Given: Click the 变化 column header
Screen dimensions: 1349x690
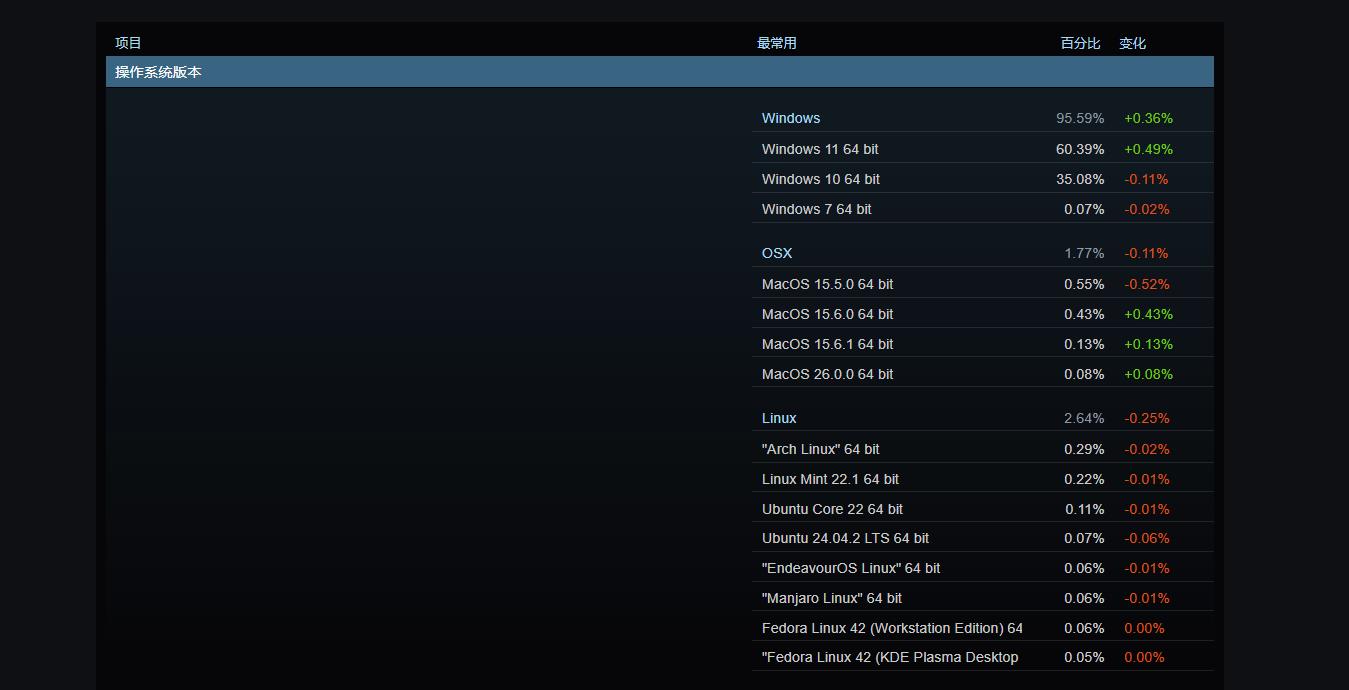Looking at the screenshot, I should pos(1132,43).
